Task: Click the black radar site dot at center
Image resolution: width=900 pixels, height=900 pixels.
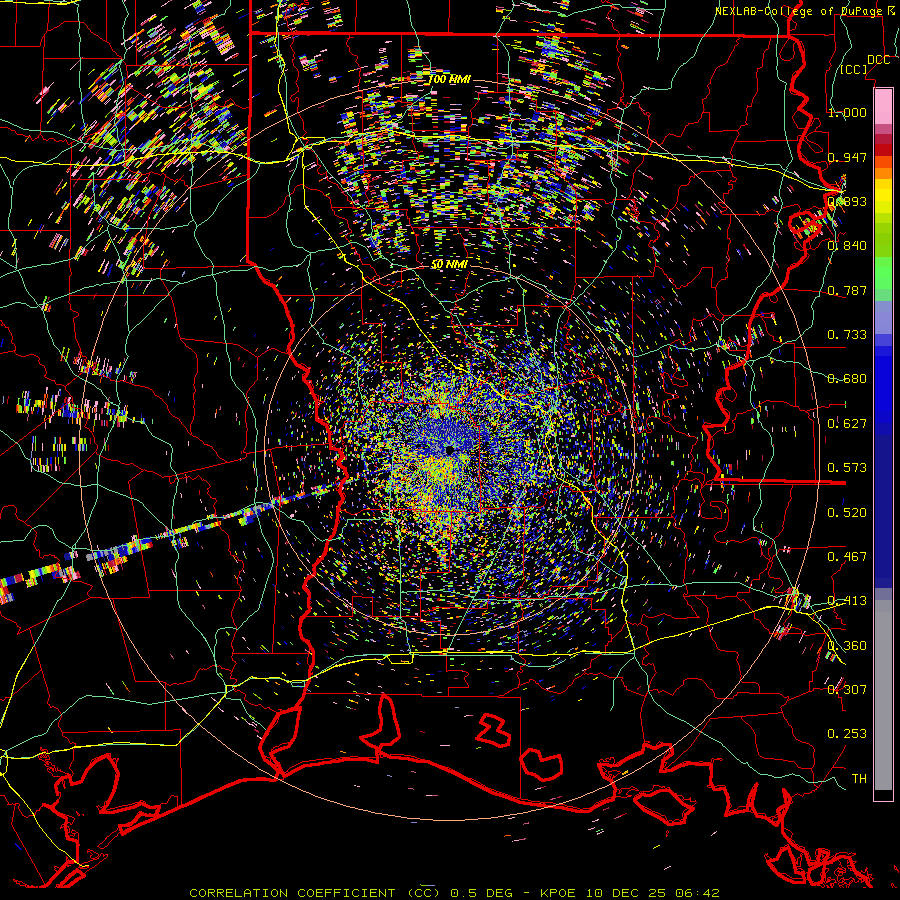Action: (450, 451)
